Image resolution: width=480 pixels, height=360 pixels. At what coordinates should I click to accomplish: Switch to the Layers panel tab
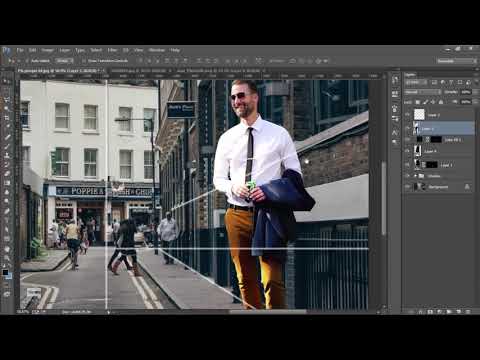(411, 75)
